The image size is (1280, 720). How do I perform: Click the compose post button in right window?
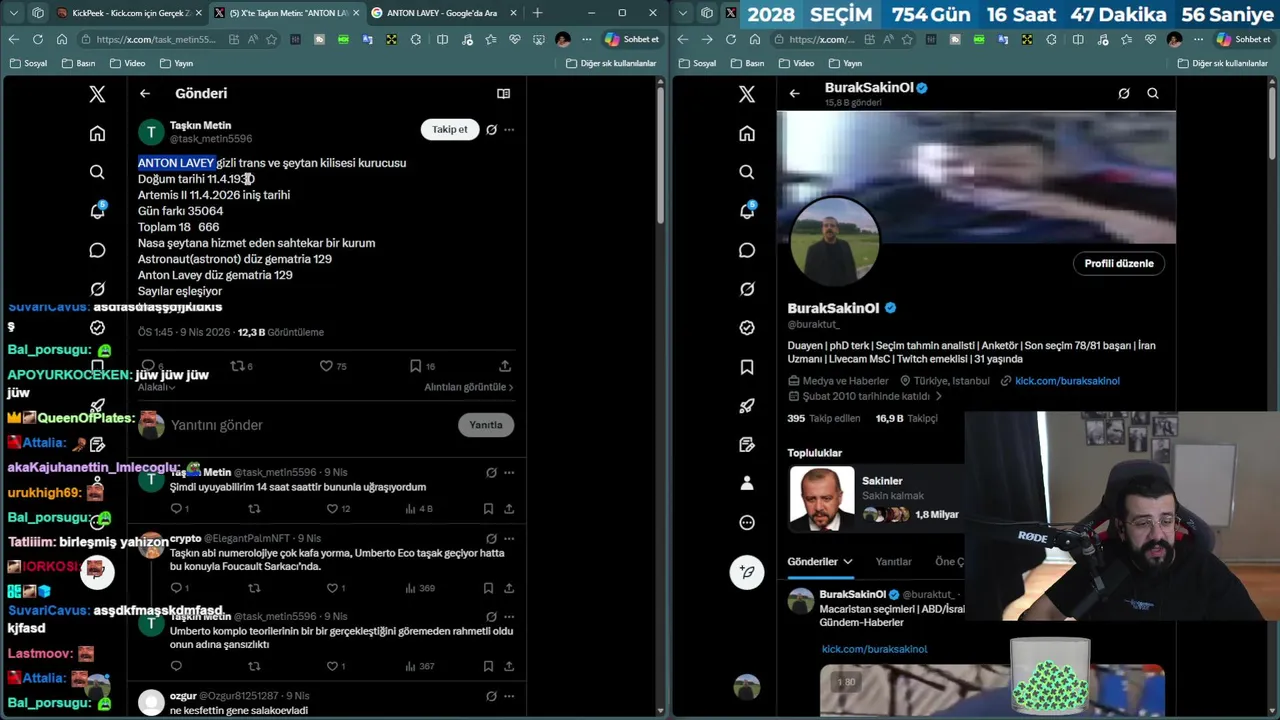[747, 572]
